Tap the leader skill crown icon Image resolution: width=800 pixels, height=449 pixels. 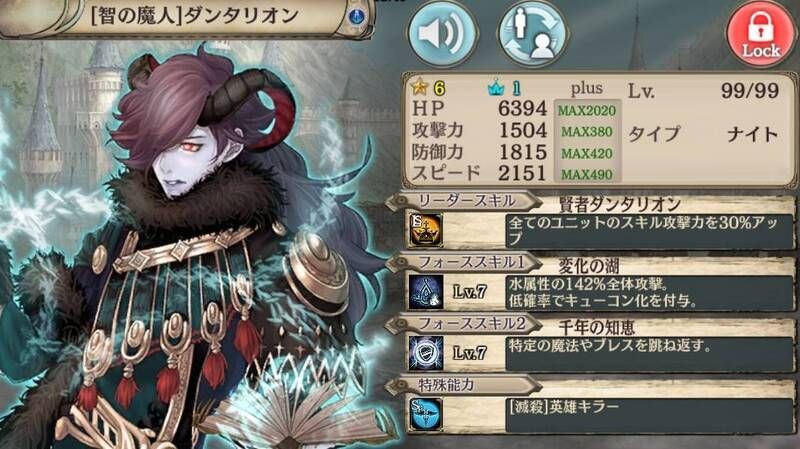(x=426, y=231)
